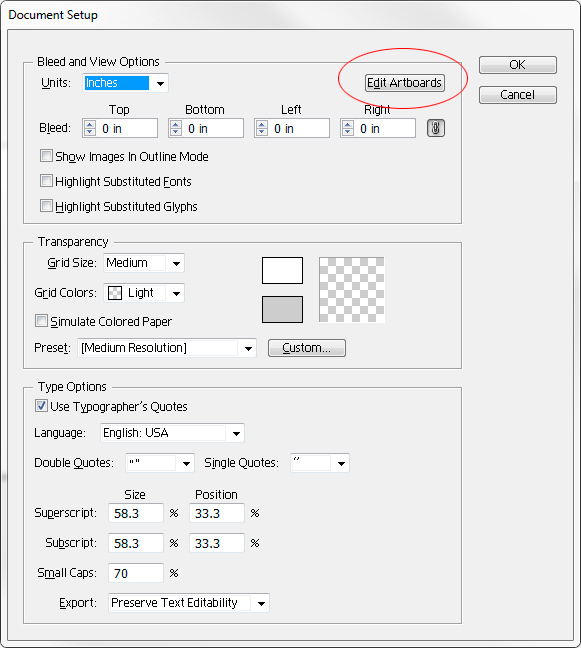
Task: Open the Preset Medium Resolution dropdown
Action: tap(167, 348)
